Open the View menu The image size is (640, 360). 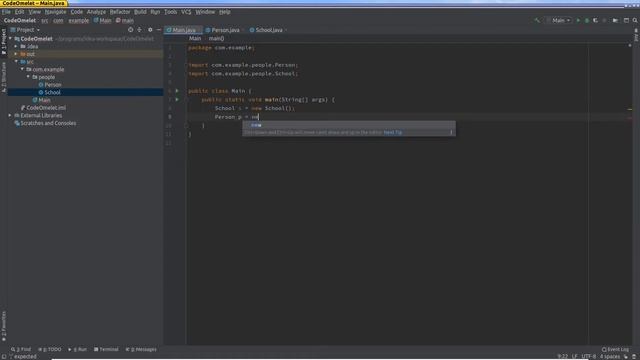tap(34, 12)
